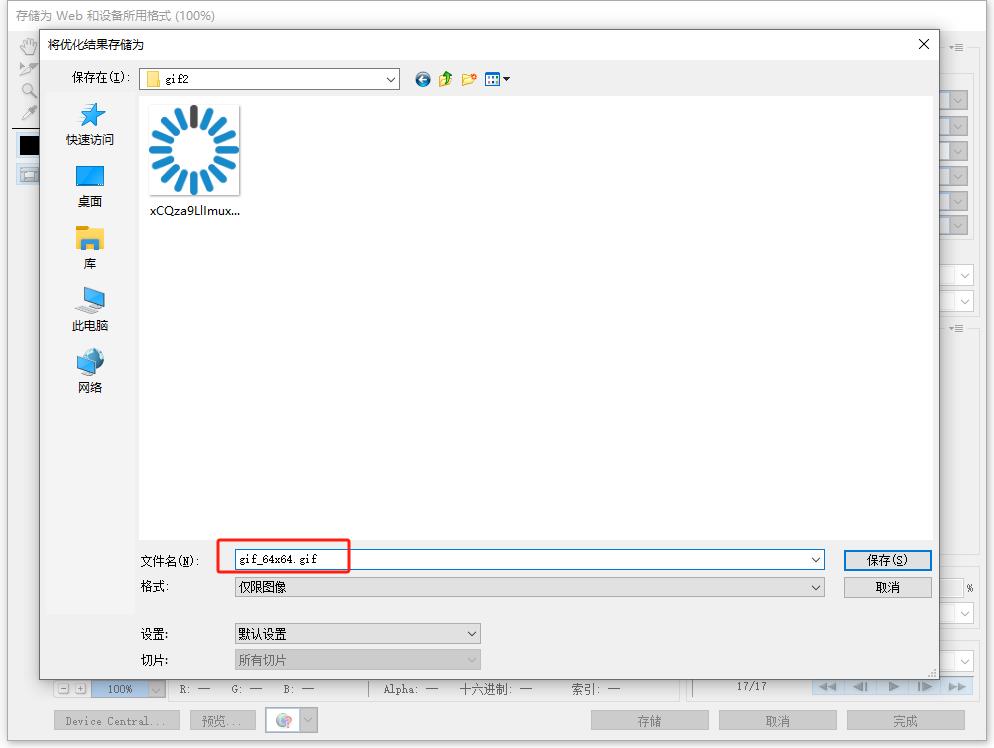
Task: Close the 将优化结果存储为 dialog
Action: click(x=923, y=44)
